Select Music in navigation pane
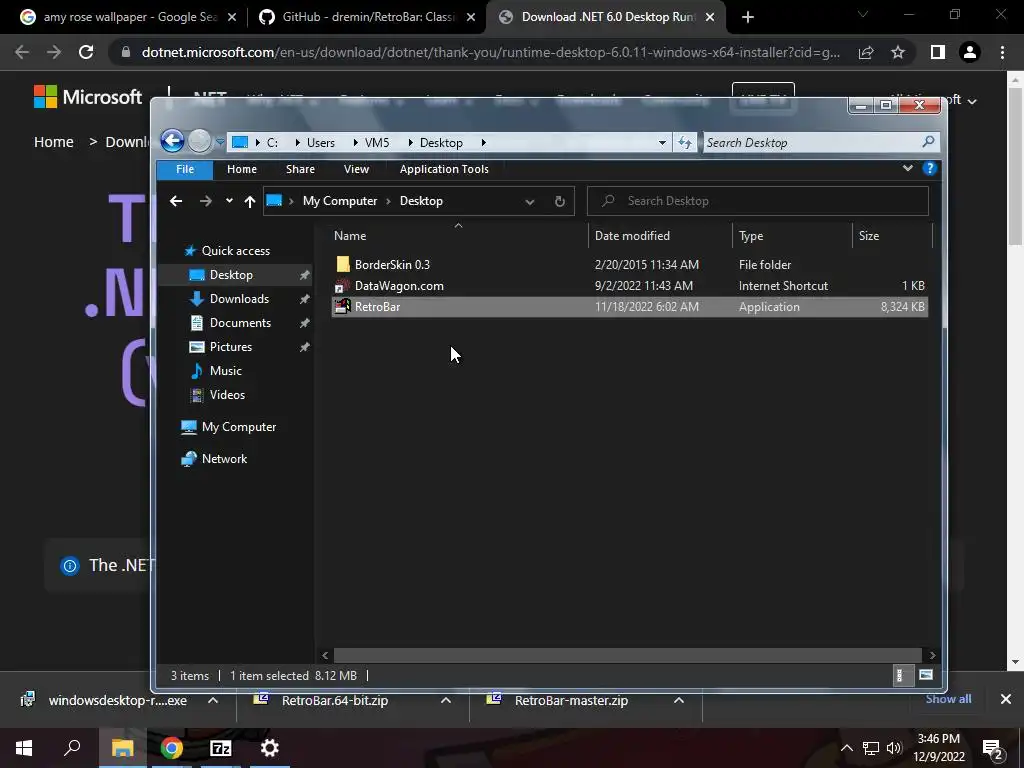 [x=225, y=371]
